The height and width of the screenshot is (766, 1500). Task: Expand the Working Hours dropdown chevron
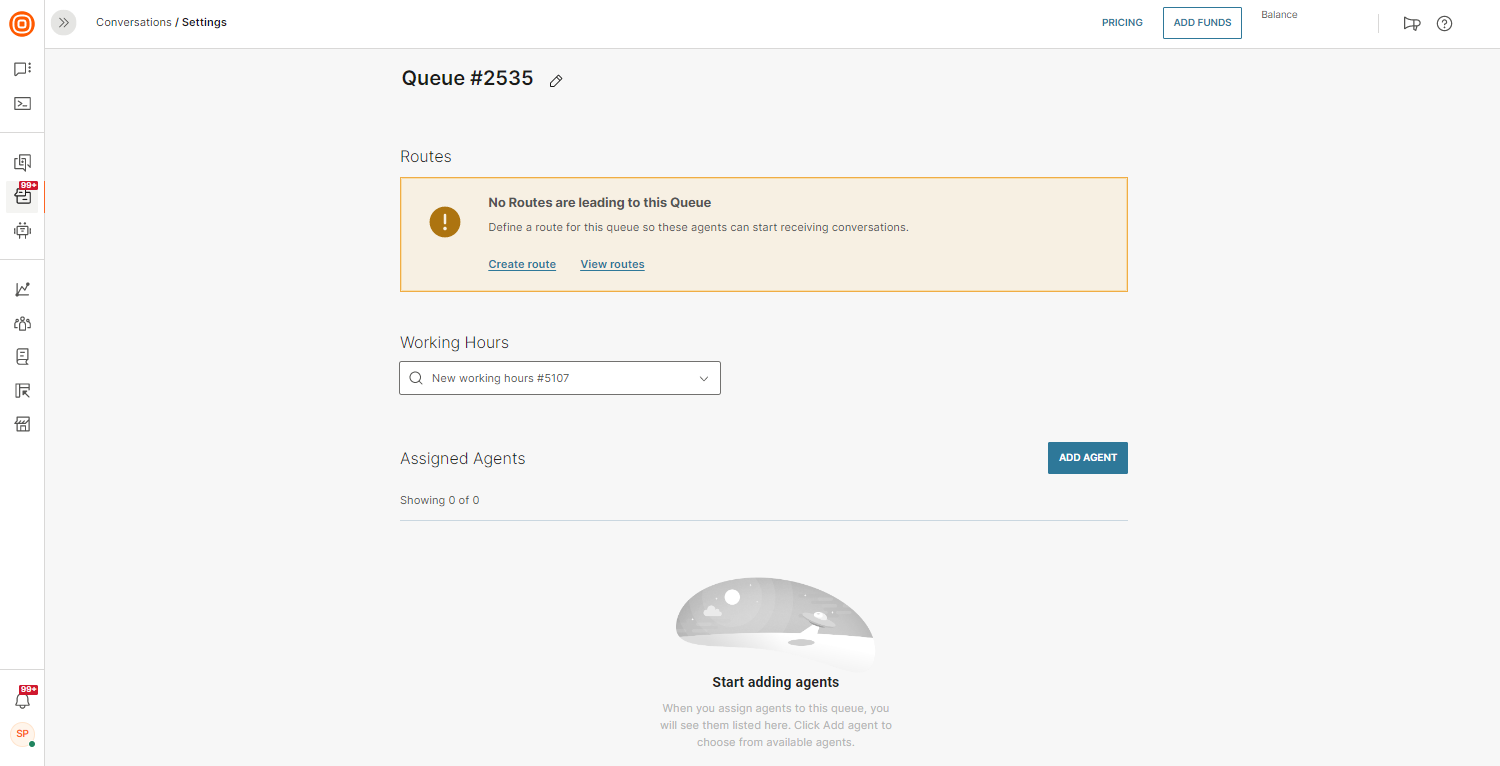pos(703,379)
